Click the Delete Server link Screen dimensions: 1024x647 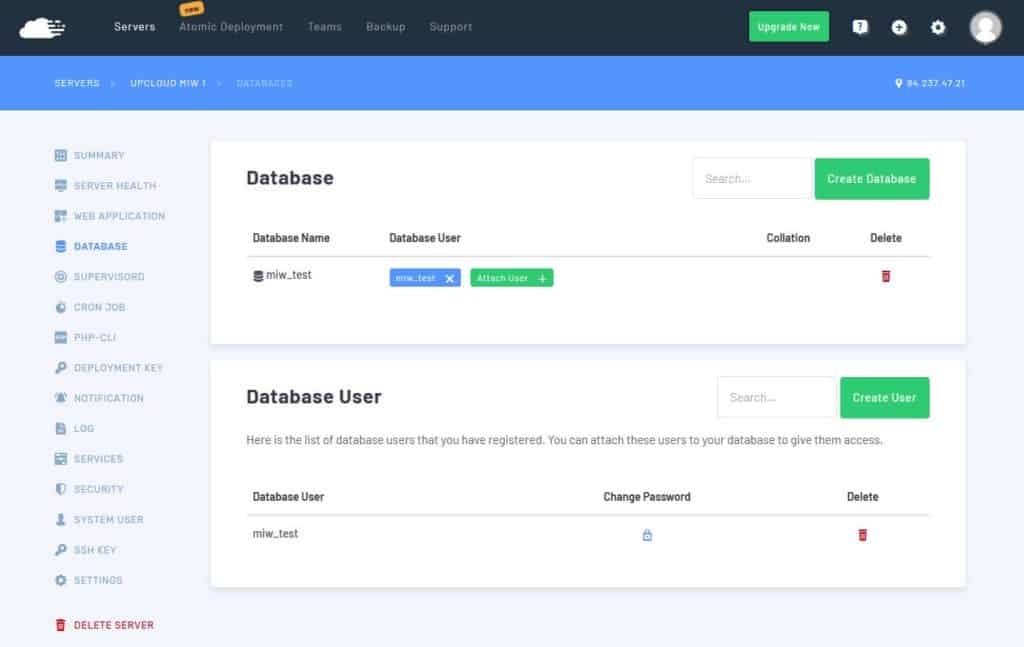click(114, 625)
